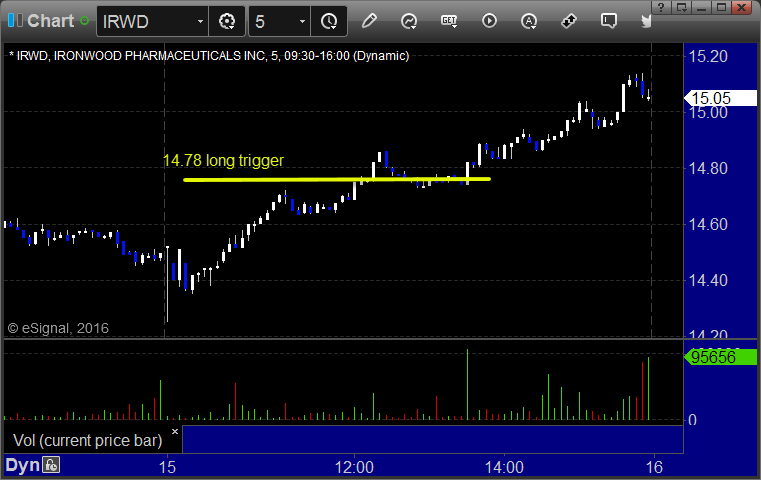Click the 15.20 price axis label

coord(709,56)
